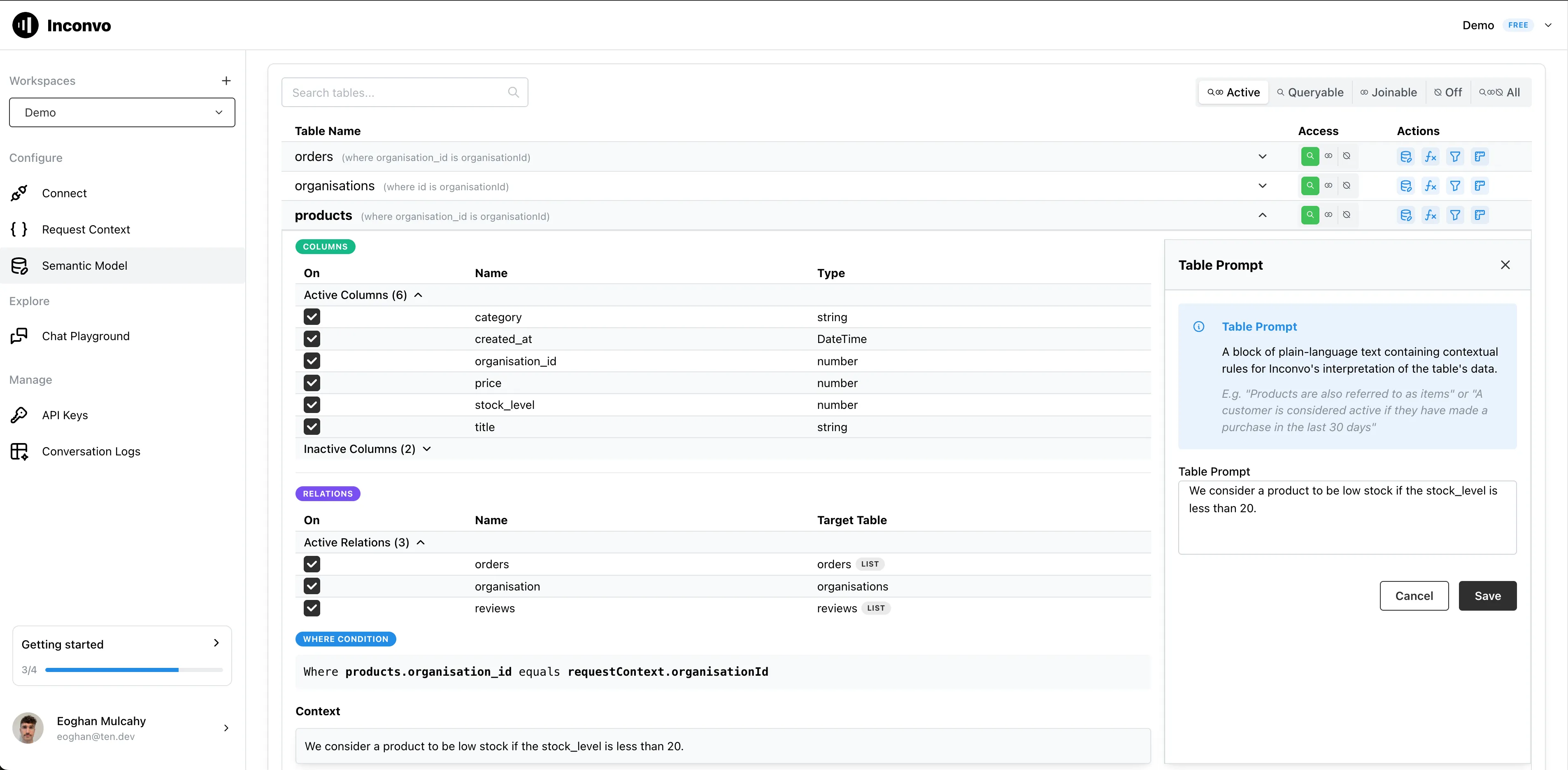Switch to the Queryable filter tab

pos(1310,93)
